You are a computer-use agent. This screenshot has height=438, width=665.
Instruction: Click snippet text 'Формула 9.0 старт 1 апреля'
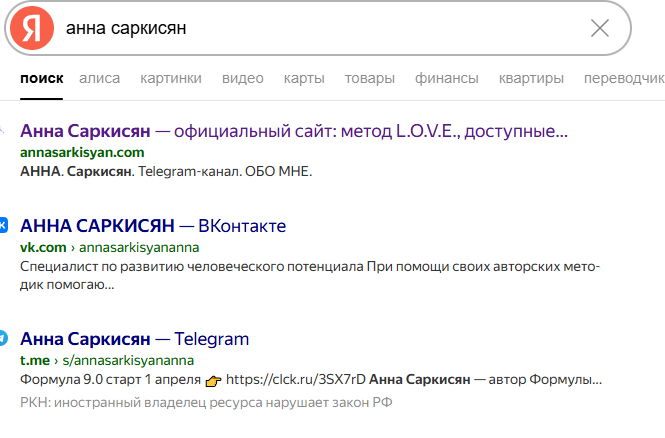(x=110, y=379)
